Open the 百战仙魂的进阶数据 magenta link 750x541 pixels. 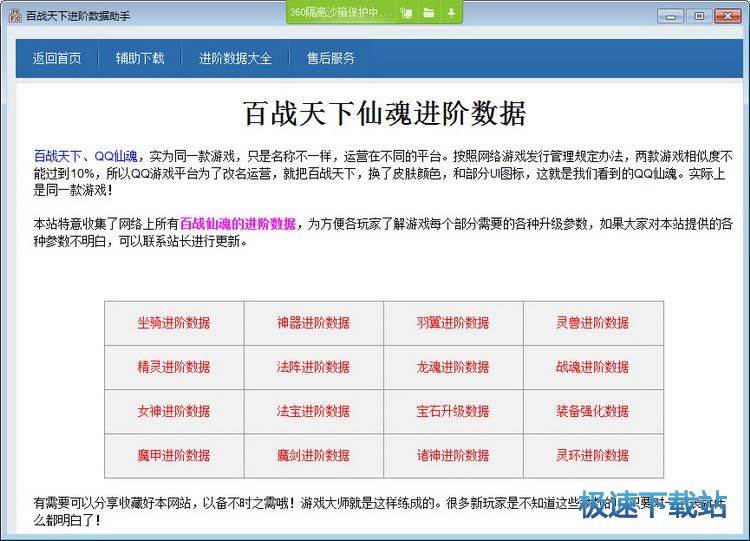click(238, 223)
